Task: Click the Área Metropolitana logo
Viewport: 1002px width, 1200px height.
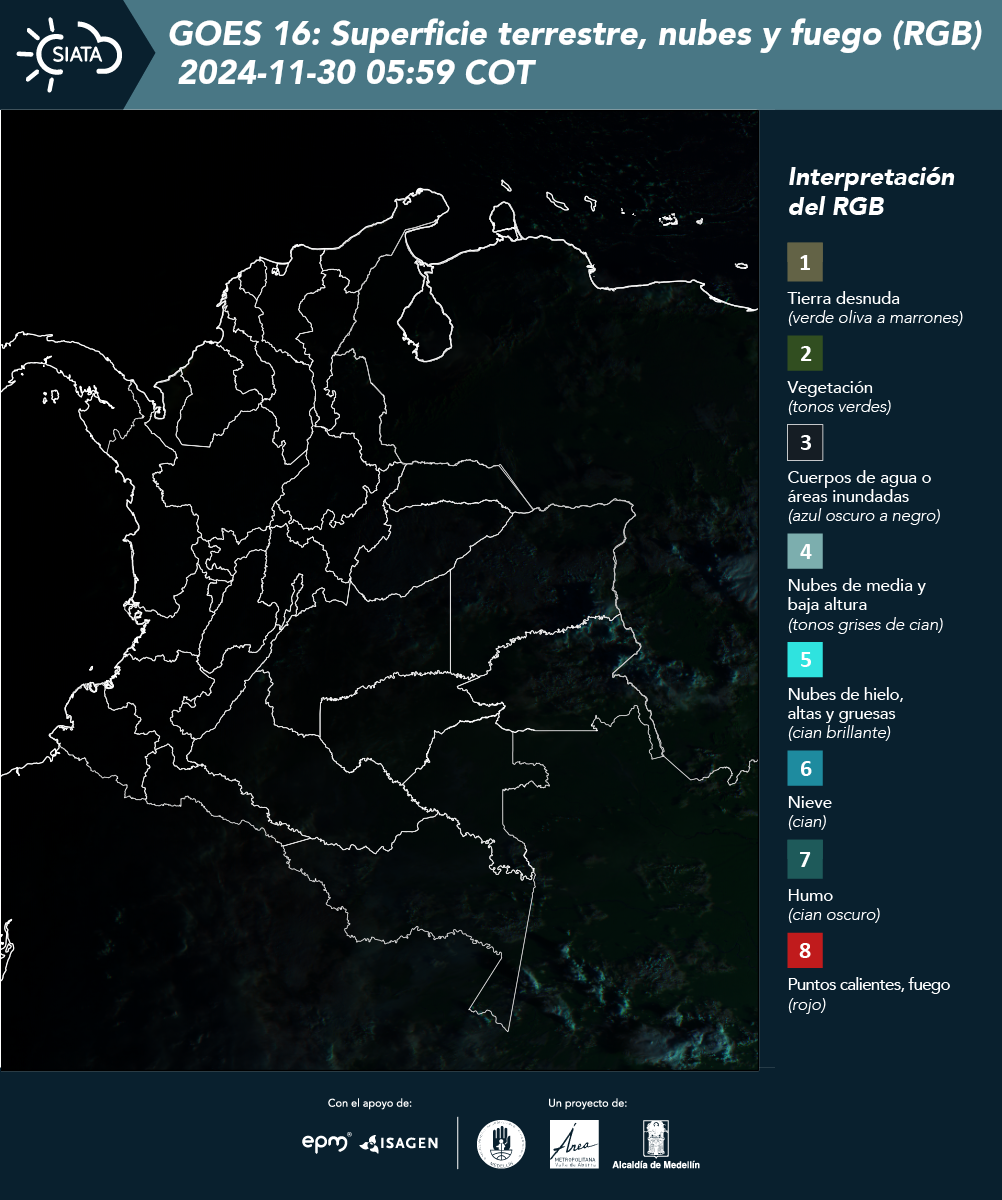Action: [575, 1144]
